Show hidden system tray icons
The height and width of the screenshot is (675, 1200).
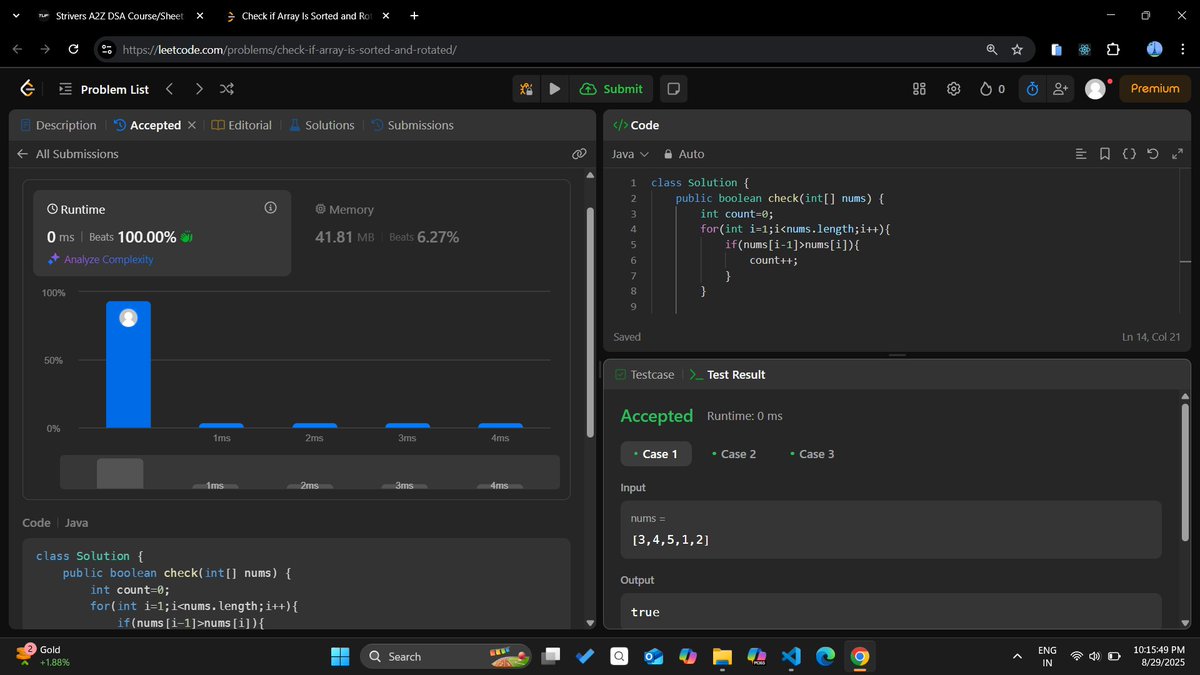point(1017,656)
